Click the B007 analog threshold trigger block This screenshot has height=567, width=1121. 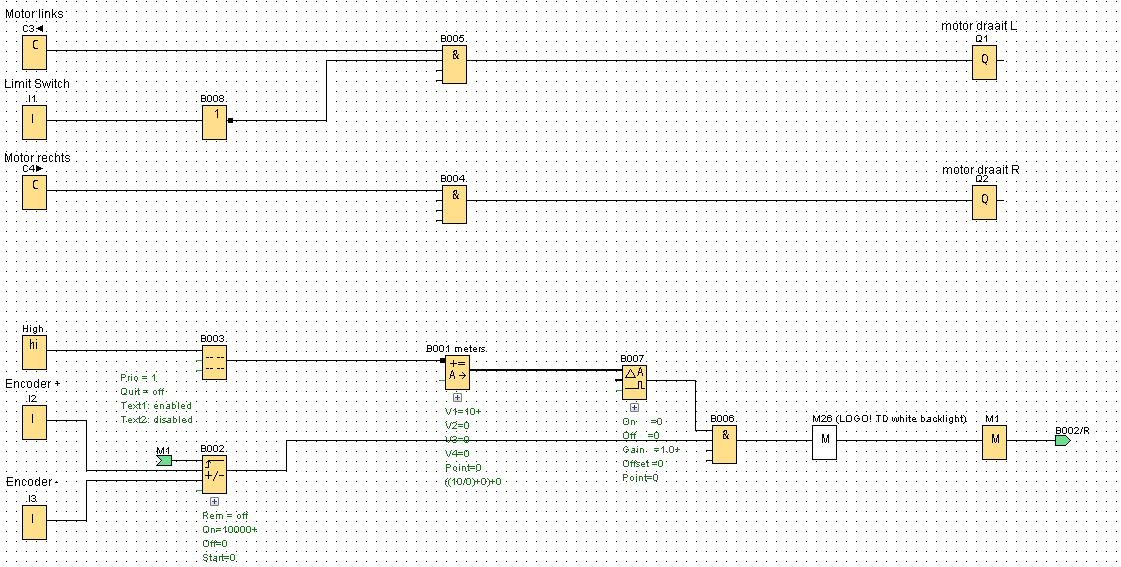coord(634,382)
